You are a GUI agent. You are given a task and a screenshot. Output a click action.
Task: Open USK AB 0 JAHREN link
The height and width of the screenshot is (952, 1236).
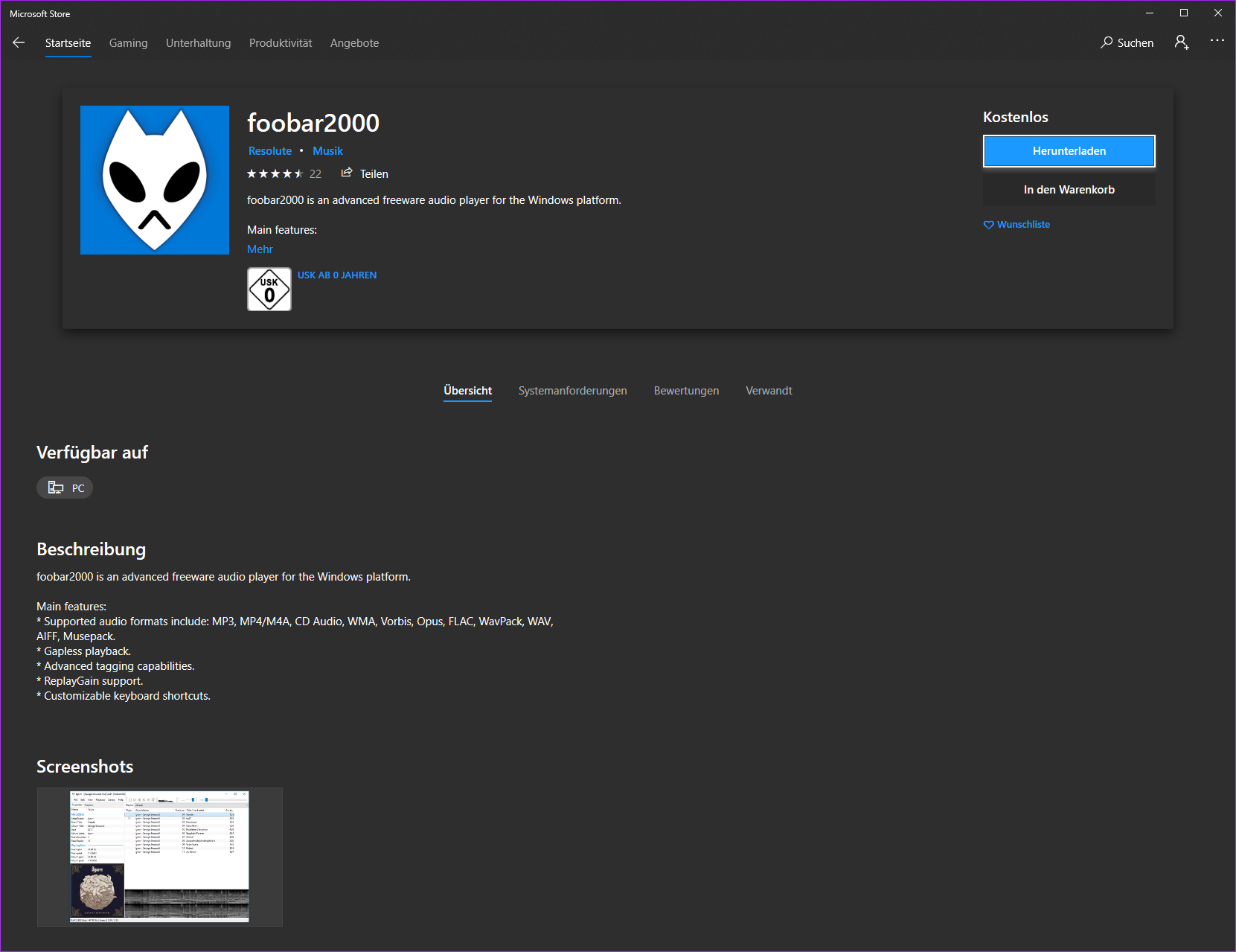coord(337,275)
